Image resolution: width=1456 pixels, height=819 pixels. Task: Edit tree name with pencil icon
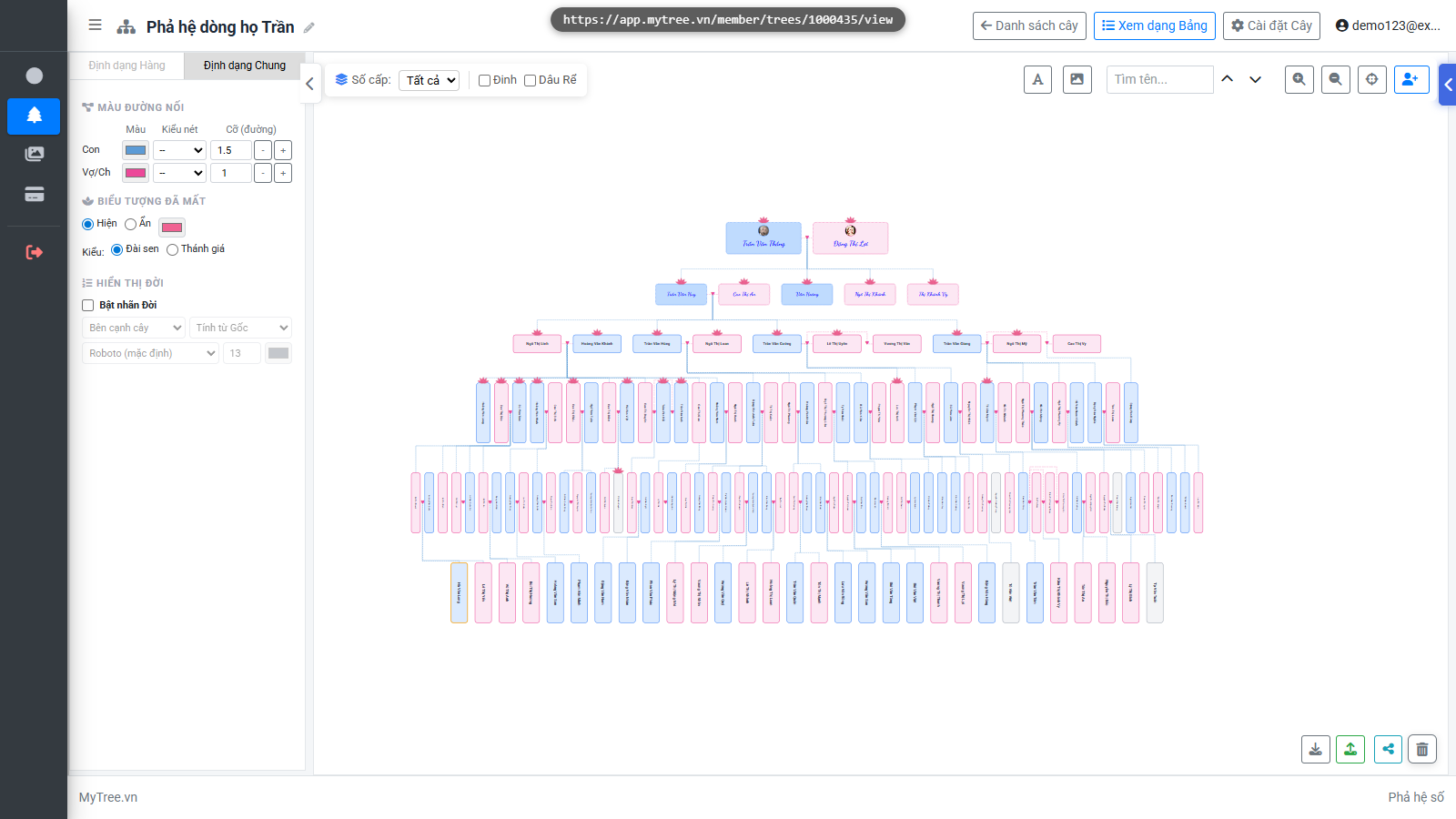coord(309,27)
